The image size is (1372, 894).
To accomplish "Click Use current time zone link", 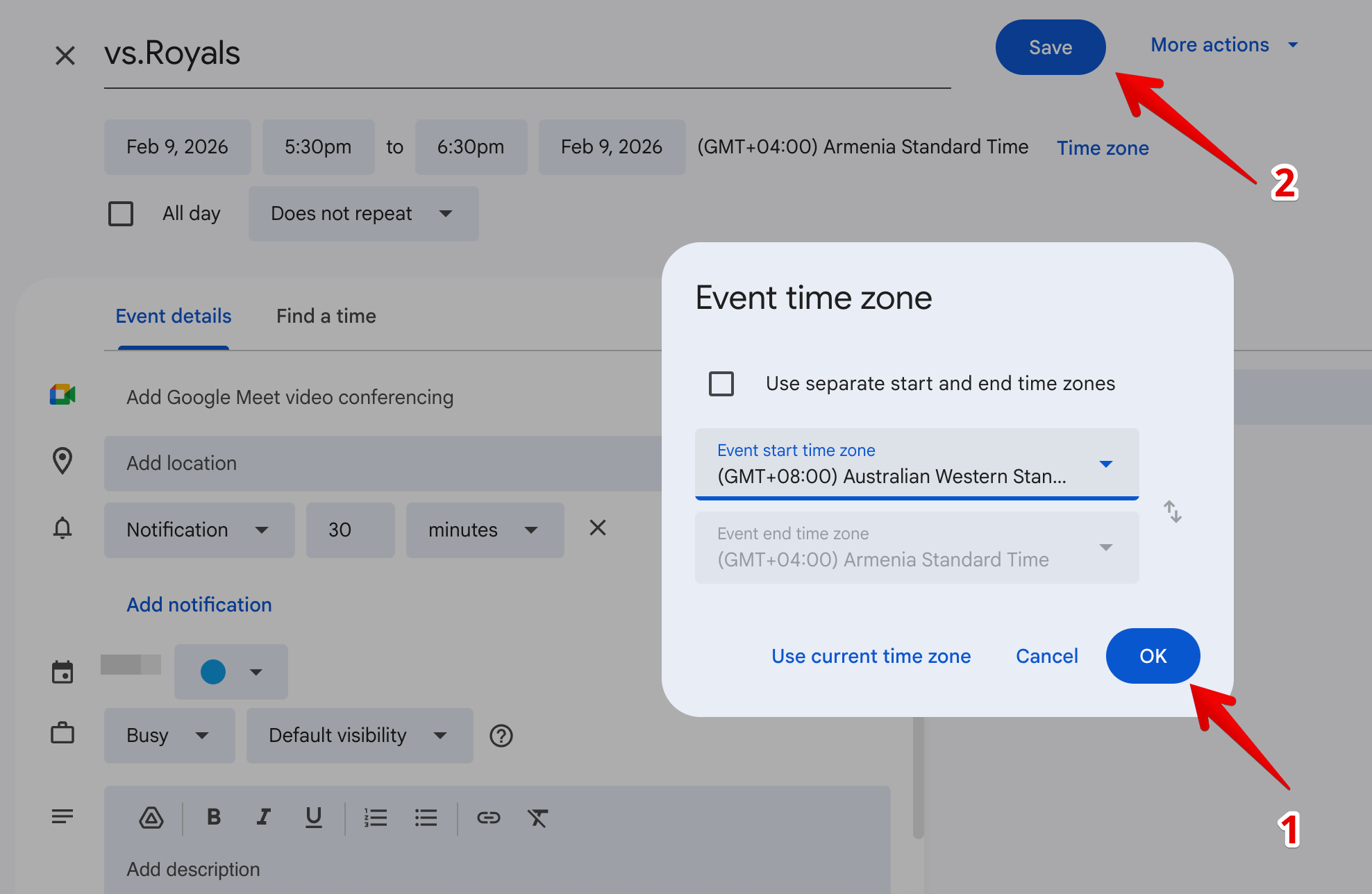I will (871, 656).
